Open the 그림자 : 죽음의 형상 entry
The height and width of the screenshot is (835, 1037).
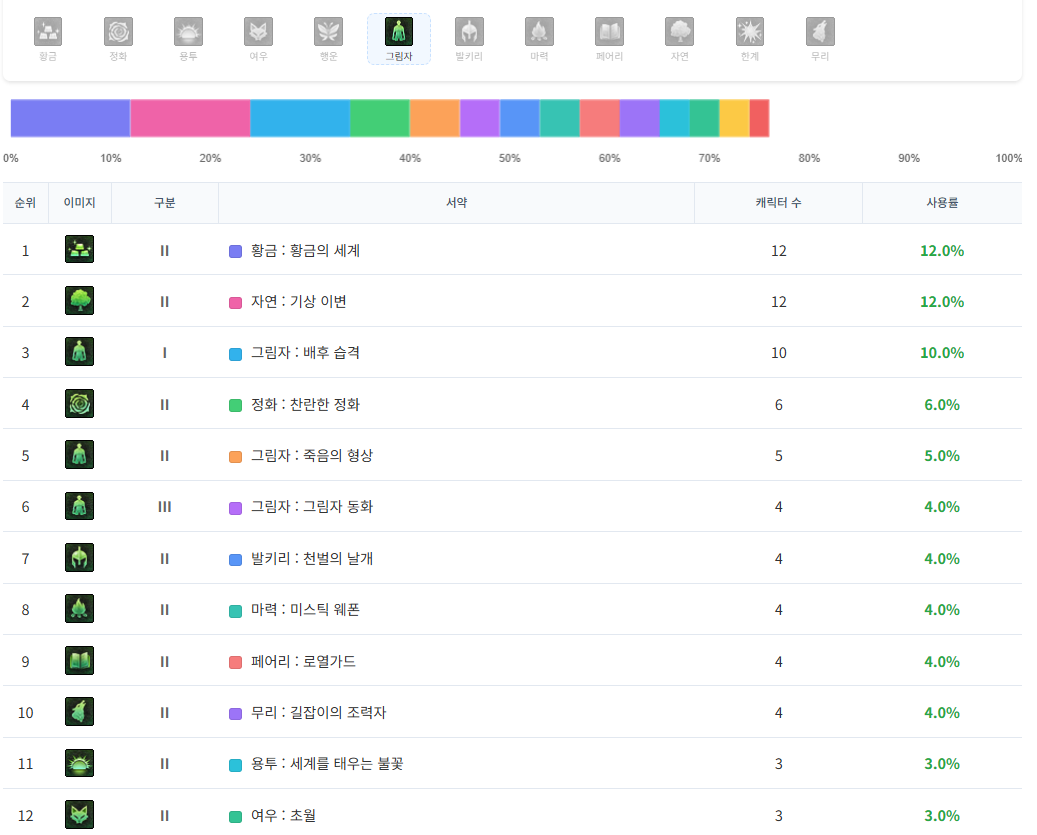[x=311, y=456]
